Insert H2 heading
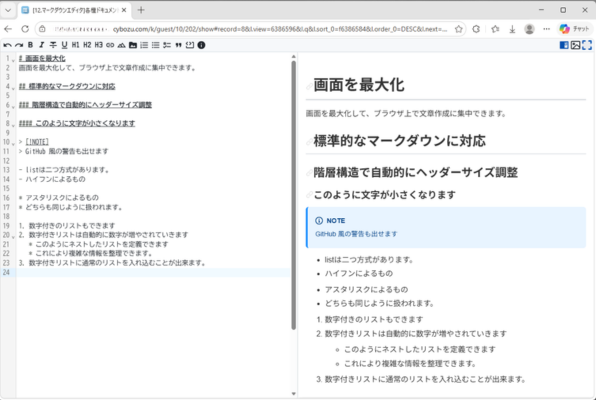 [87, 45]
